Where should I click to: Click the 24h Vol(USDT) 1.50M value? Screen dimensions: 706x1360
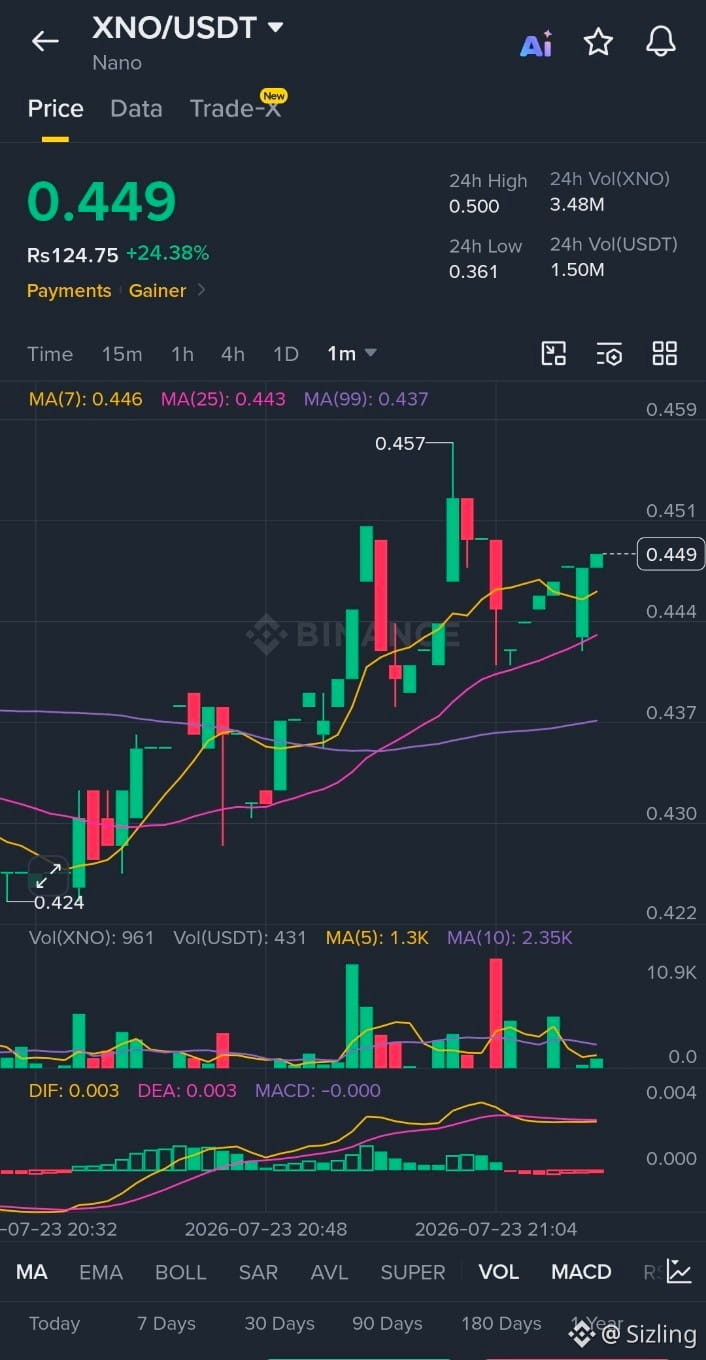pos(577,270)
